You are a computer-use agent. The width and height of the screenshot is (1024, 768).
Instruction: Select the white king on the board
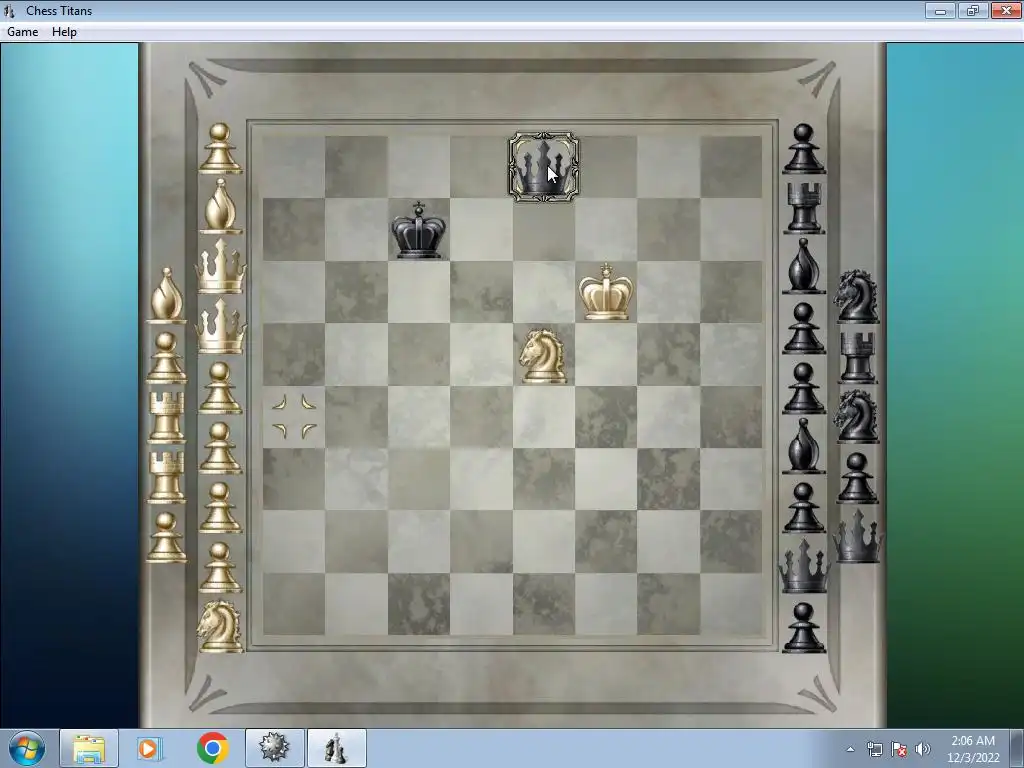tap(606, 292)
